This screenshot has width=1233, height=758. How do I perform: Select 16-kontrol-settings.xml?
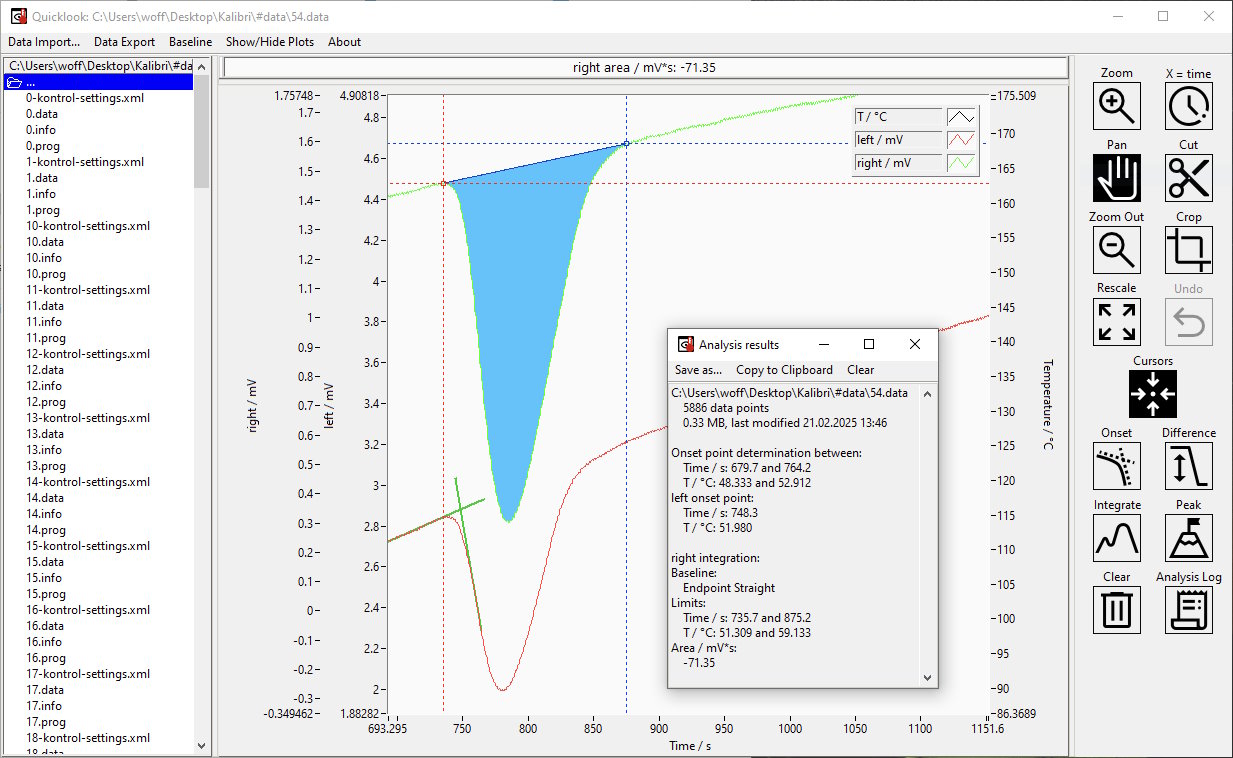tap(88, 610)
